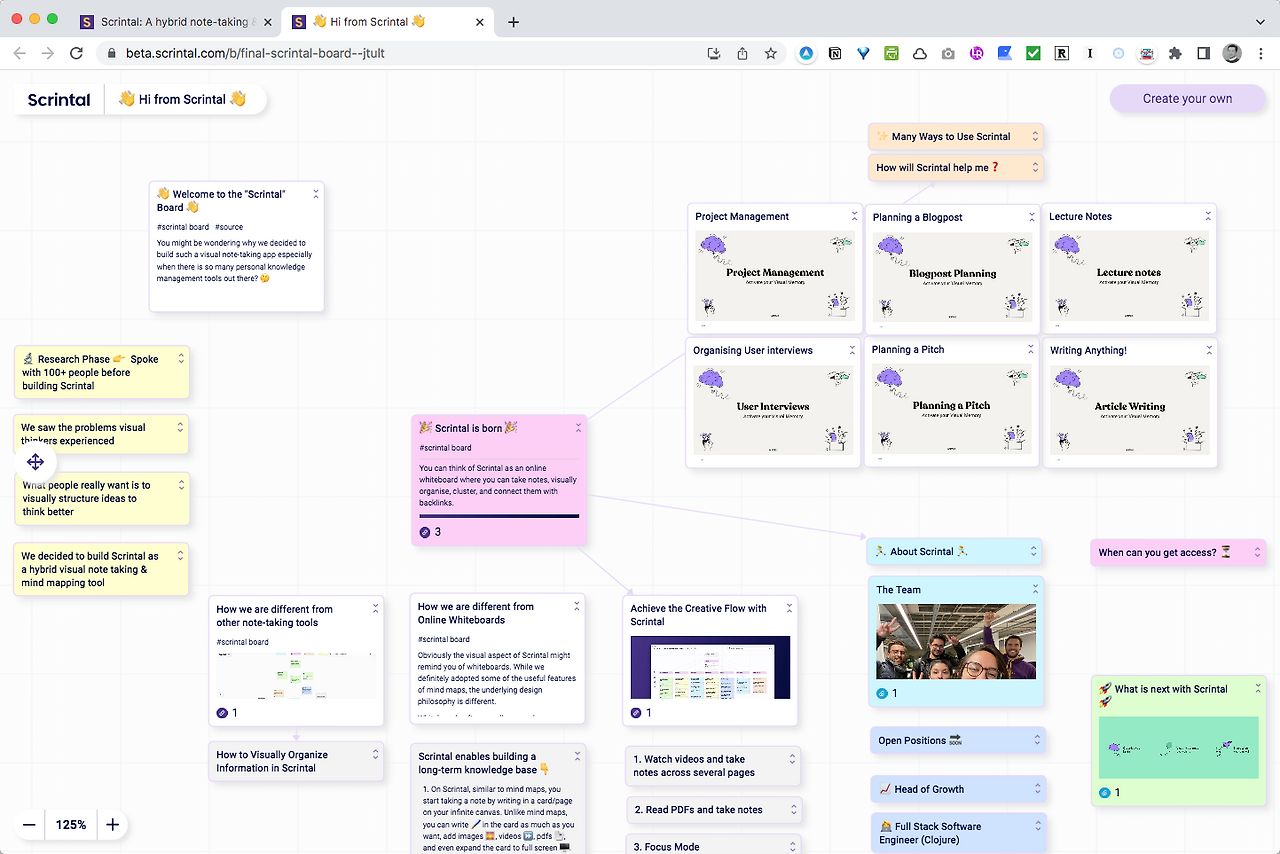Expand the Research Phase card
Viewport: 1280px width, 854px height.
[x=181, y=358]
